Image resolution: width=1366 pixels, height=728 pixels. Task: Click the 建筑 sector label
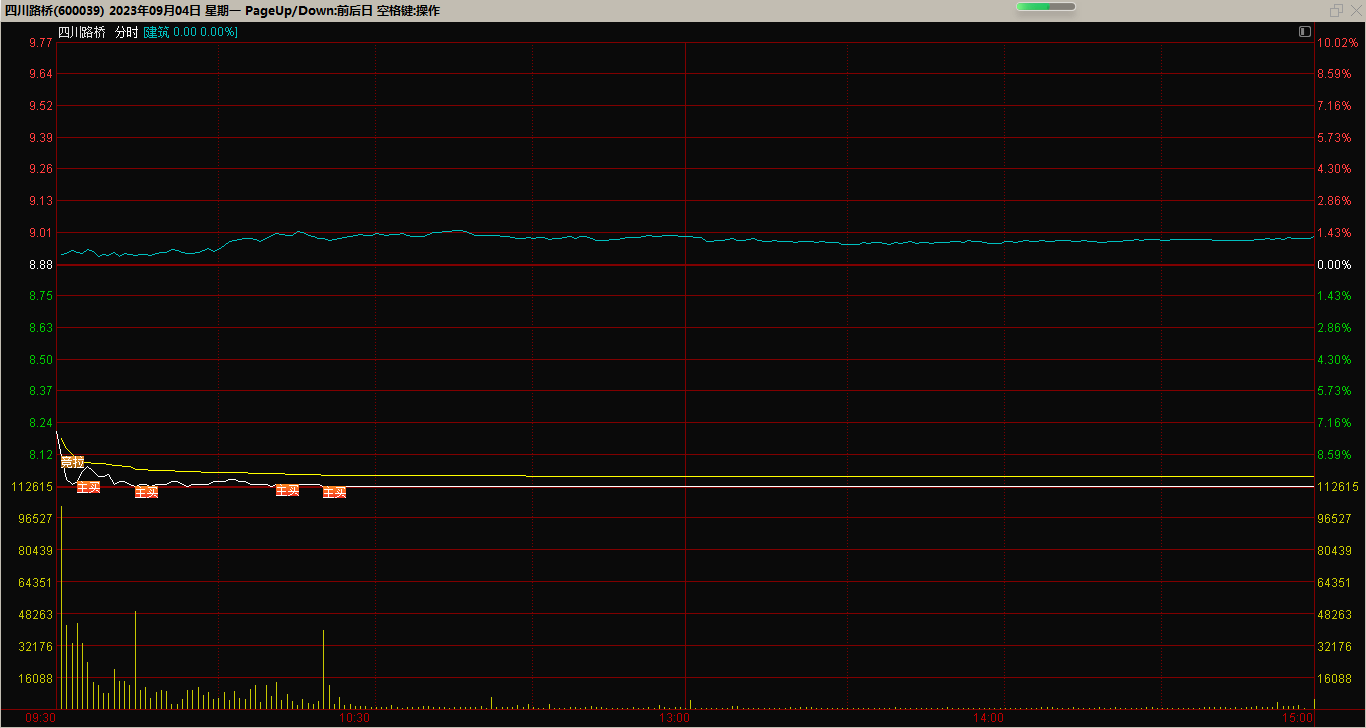157,32
